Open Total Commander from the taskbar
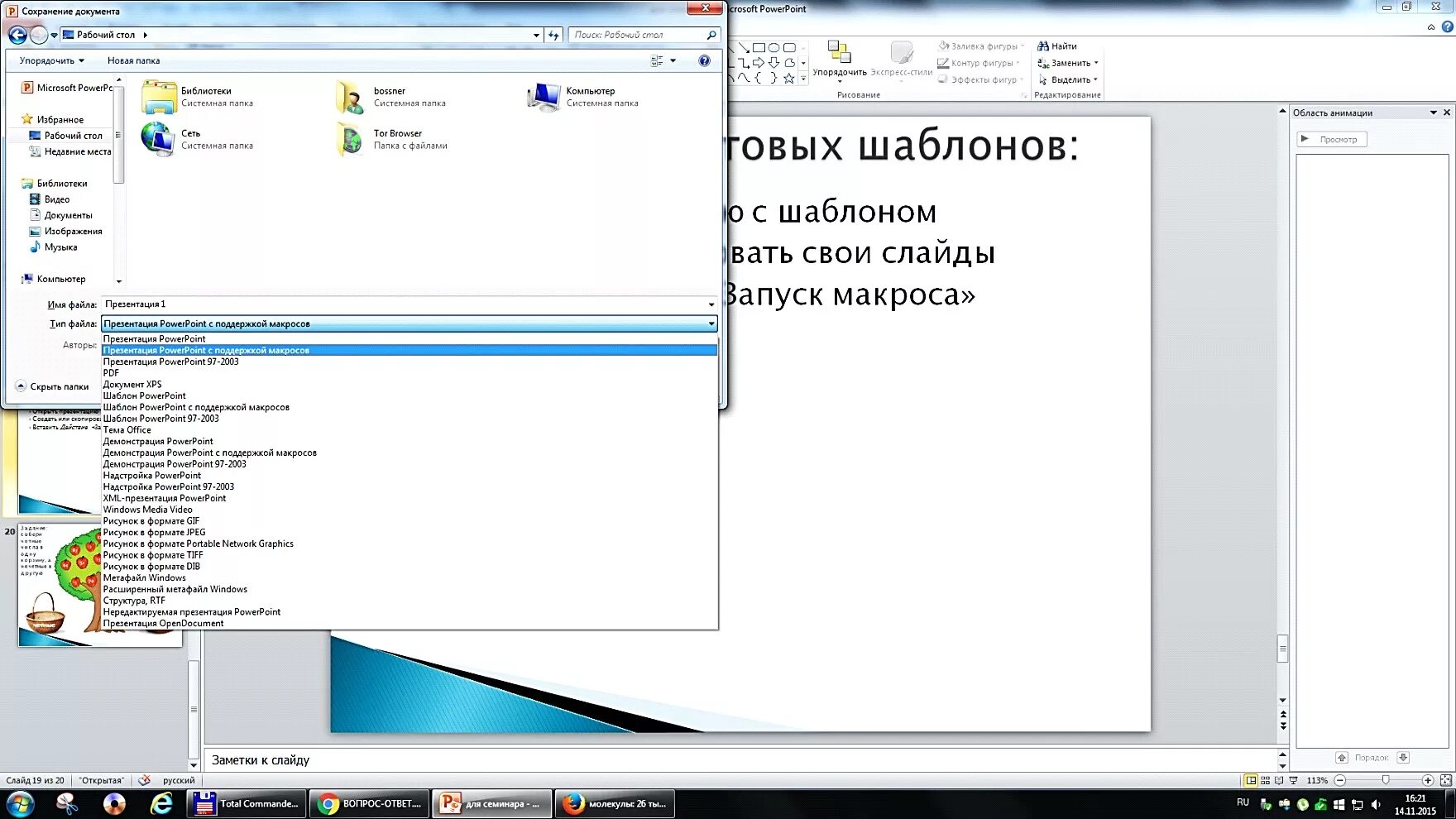The height and width of the screenshot is (819, 1456). (x=246, y=803)
